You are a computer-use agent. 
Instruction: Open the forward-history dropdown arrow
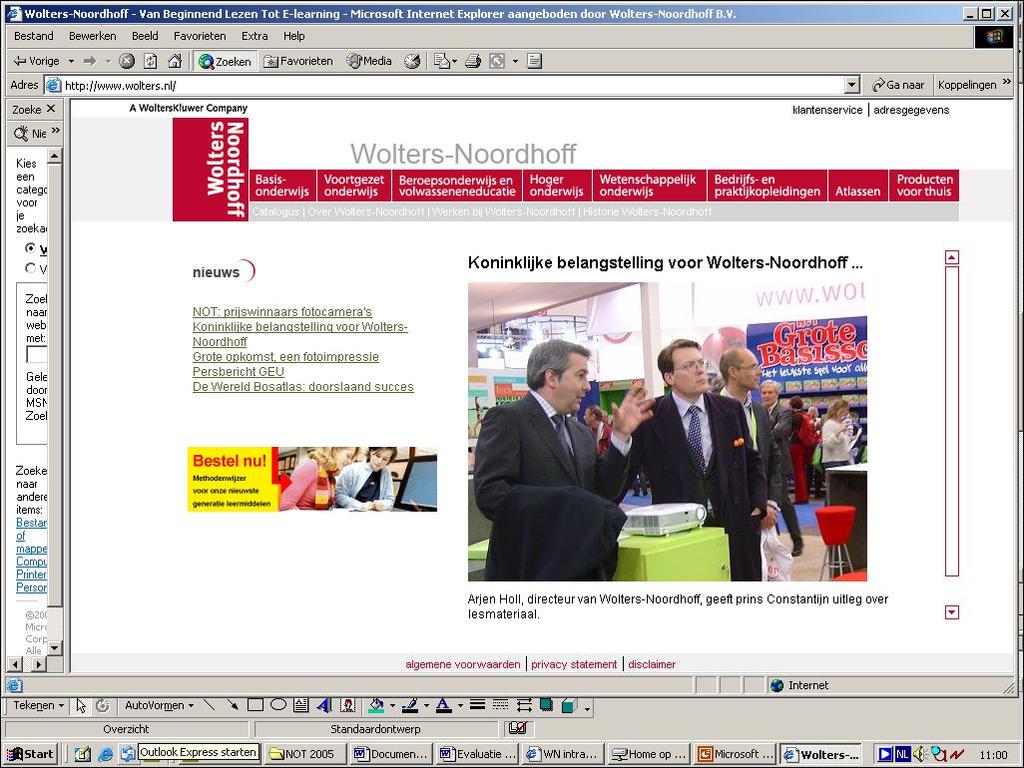(x=108, y=61)
